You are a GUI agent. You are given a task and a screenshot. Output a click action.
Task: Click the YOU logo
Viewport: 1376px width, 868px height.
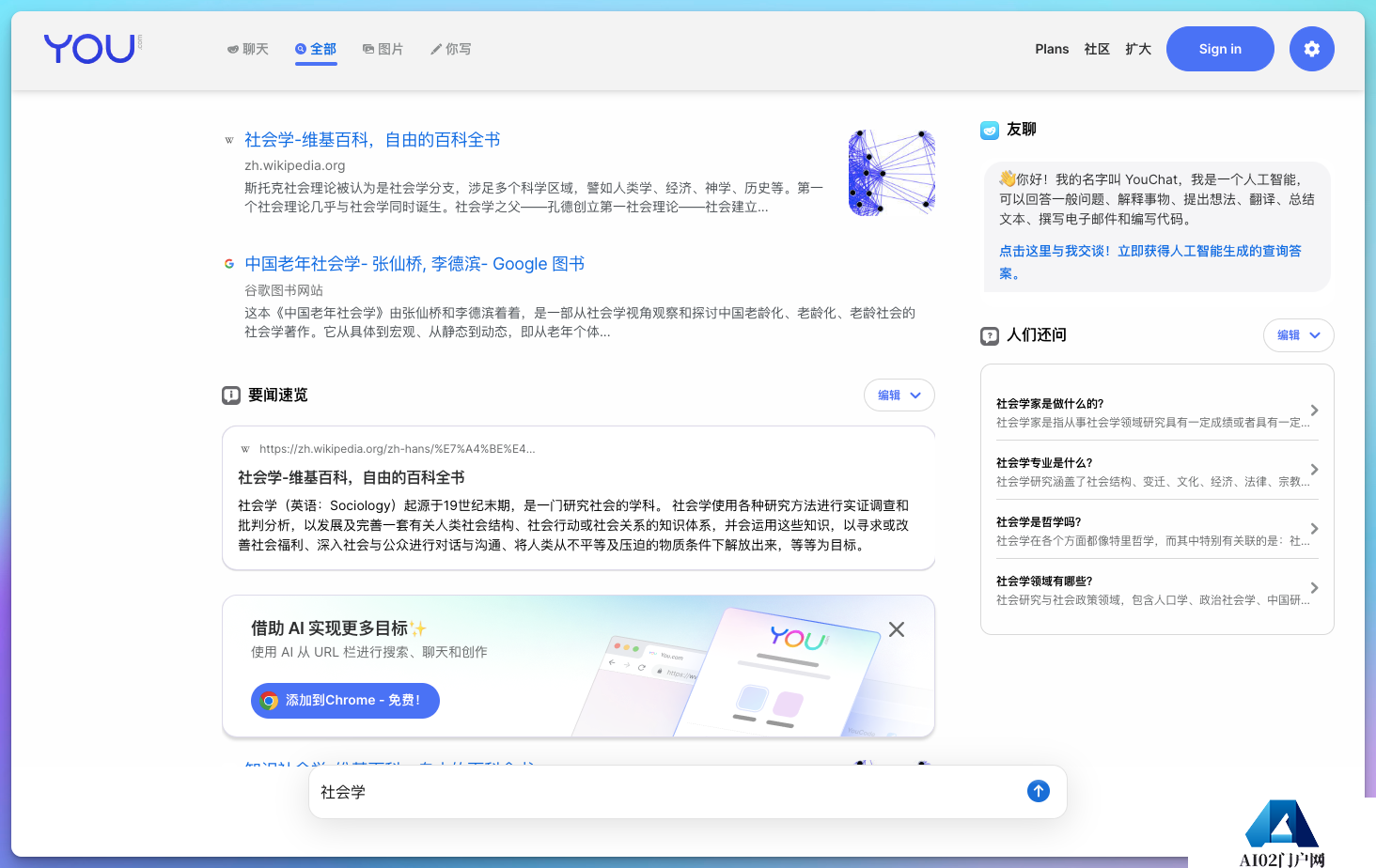pyautogui.click(x=92, y=49)
